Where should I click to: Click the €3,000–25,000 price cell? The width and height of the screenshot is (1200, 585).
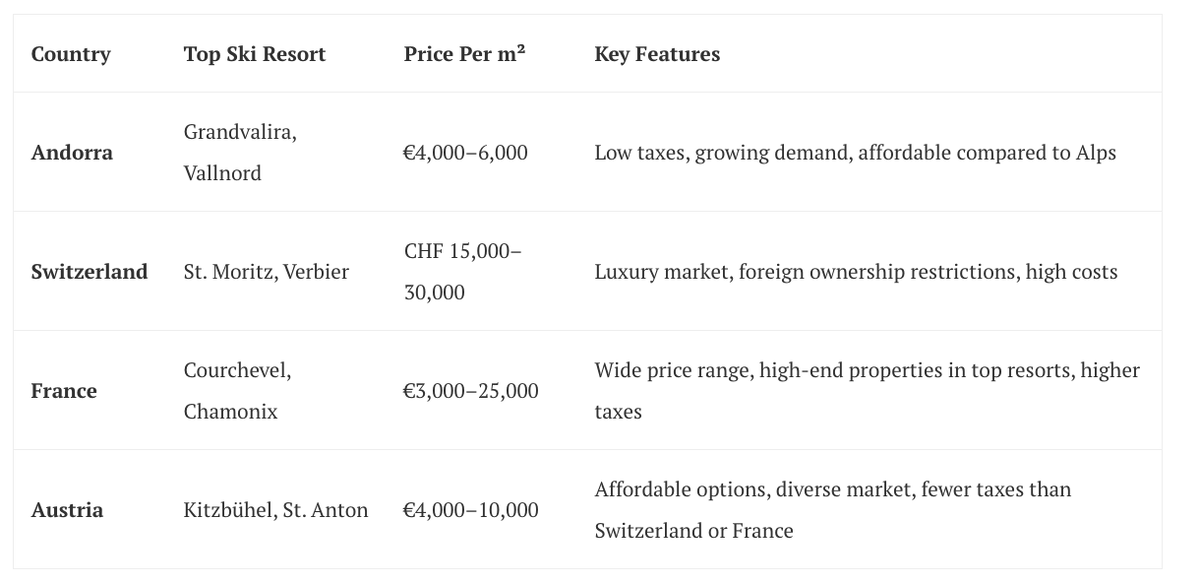point(471,390)
